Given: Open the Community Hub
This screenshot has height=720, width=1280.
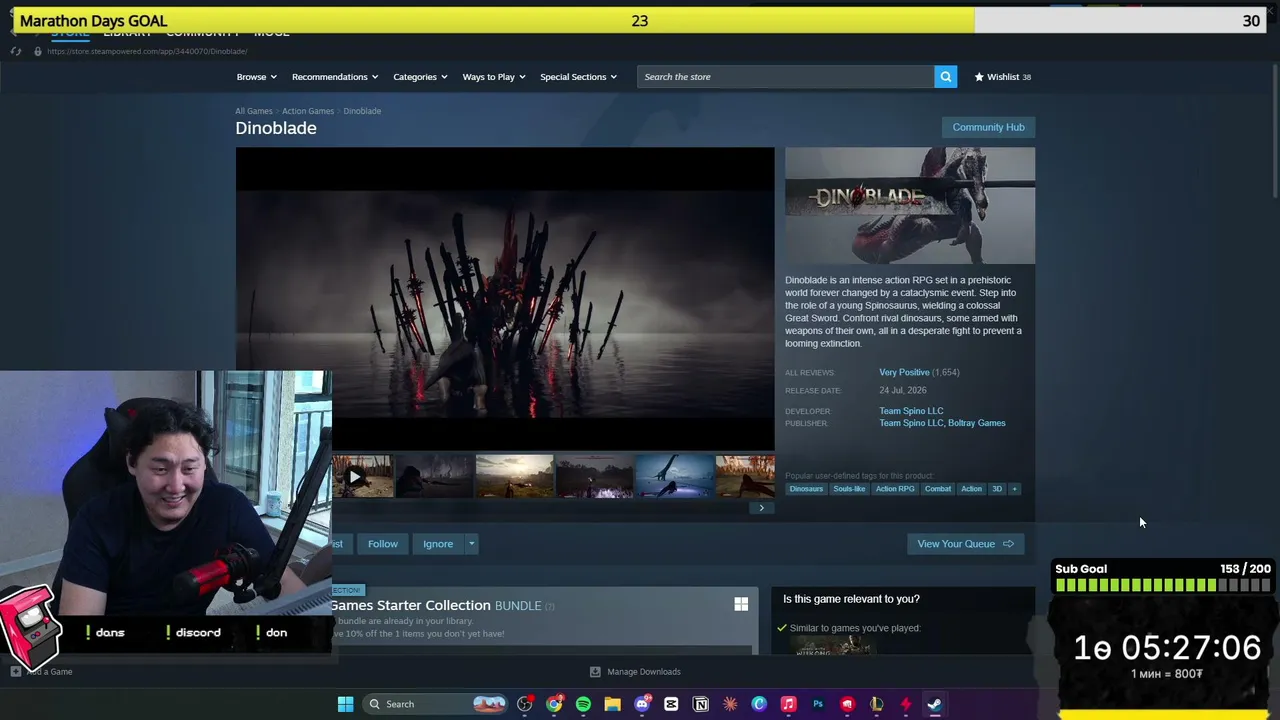Looking at the screenshot, I should pyautogui.click(x=988, y=127).
